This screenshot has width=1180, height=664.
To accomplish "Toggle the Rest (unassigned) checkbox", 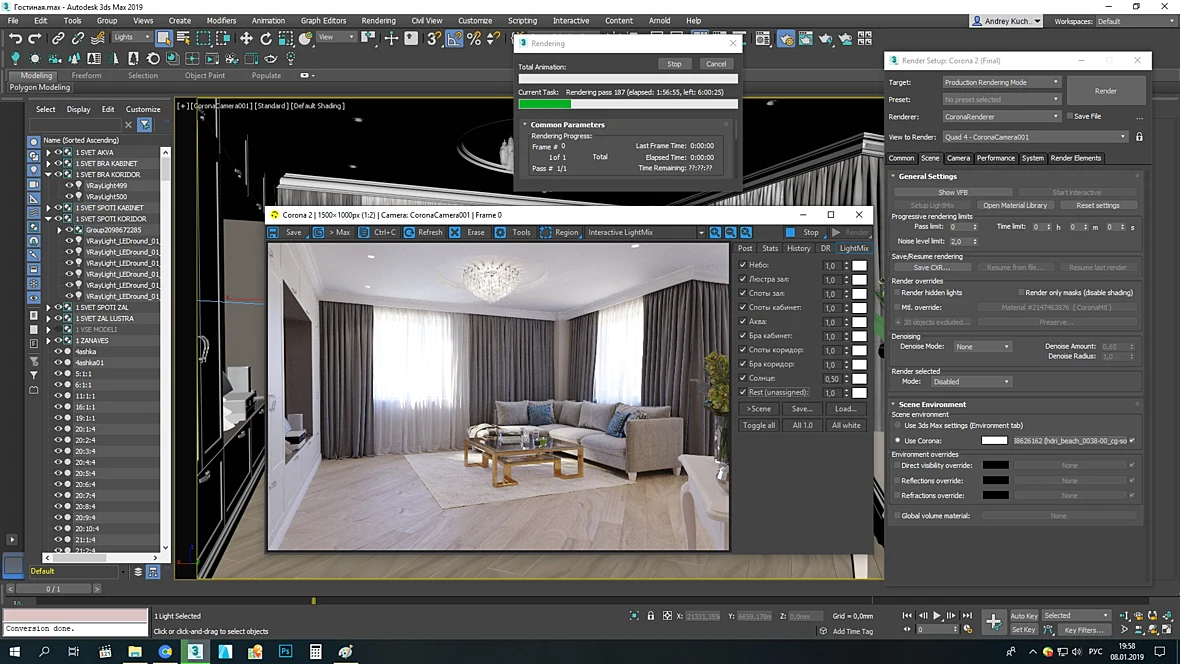I will pos(743,392).
